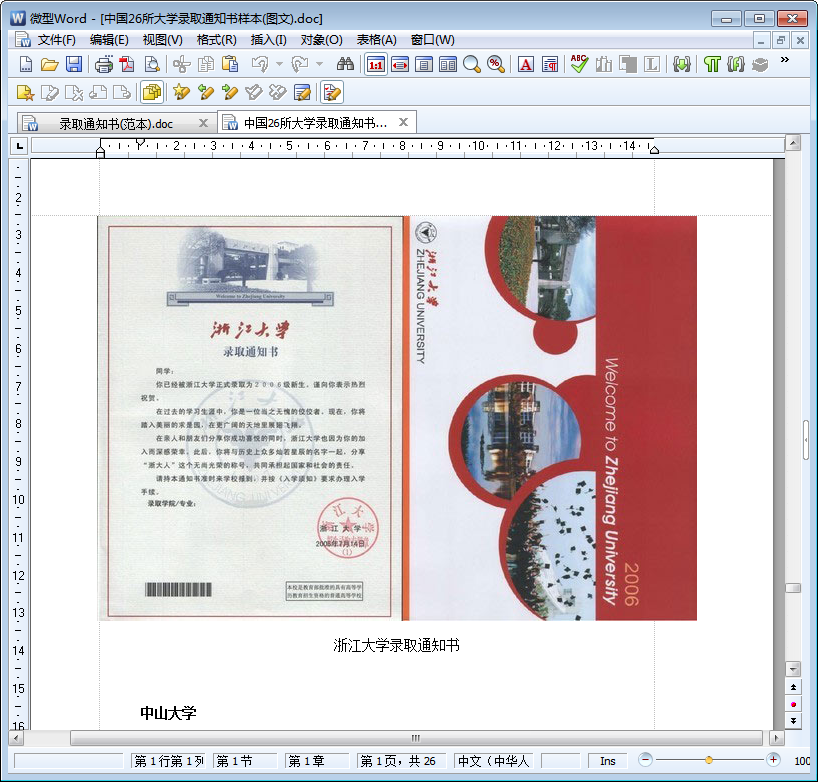Toggle the document markup pencil icon
This screenshot has width=818, height=782.
pos(332,92)
